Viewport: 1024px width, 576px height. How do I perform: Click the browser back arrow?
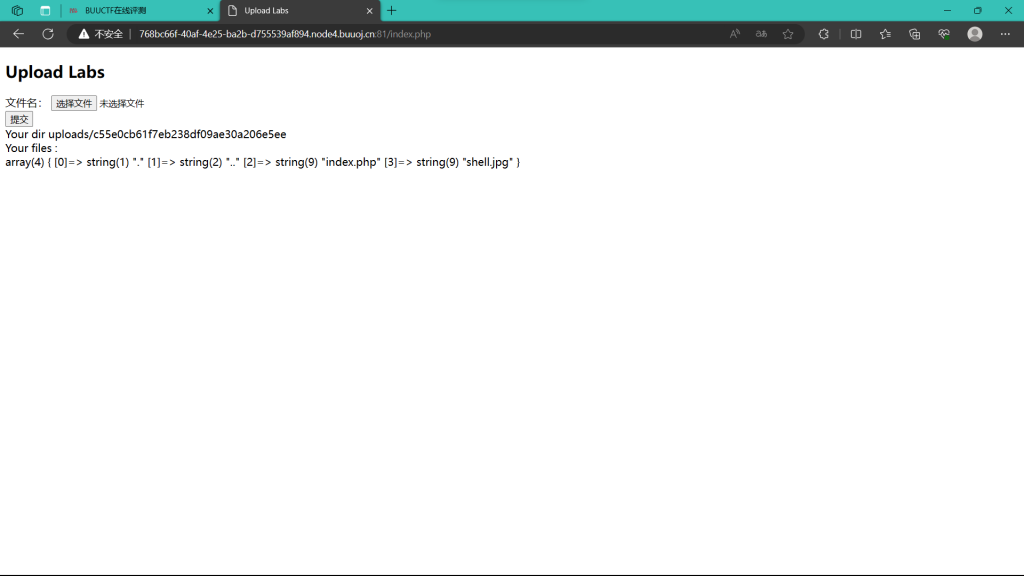(x=18, y=34)
